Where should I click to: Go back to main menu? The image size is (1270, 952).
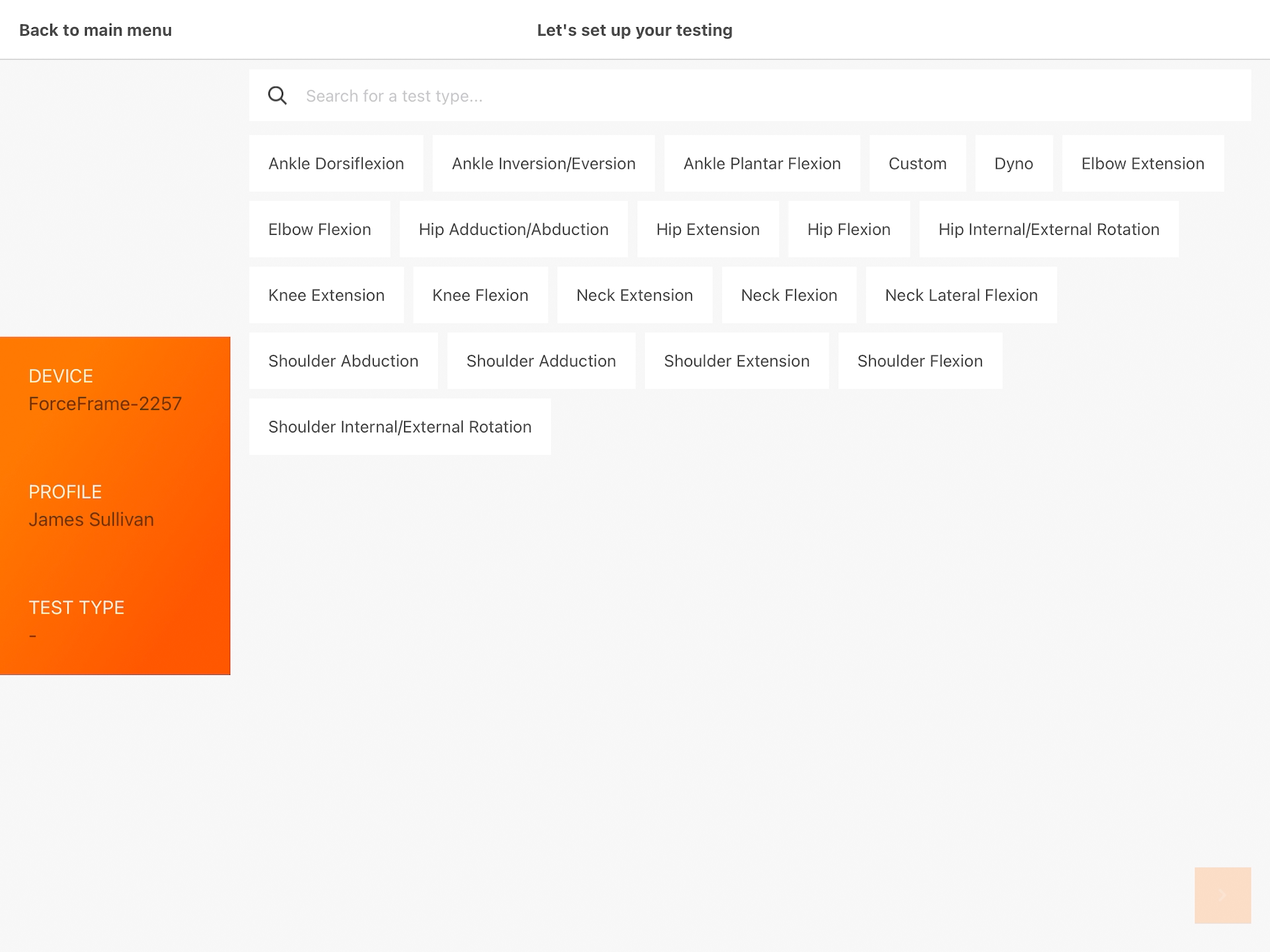(95, 30)
